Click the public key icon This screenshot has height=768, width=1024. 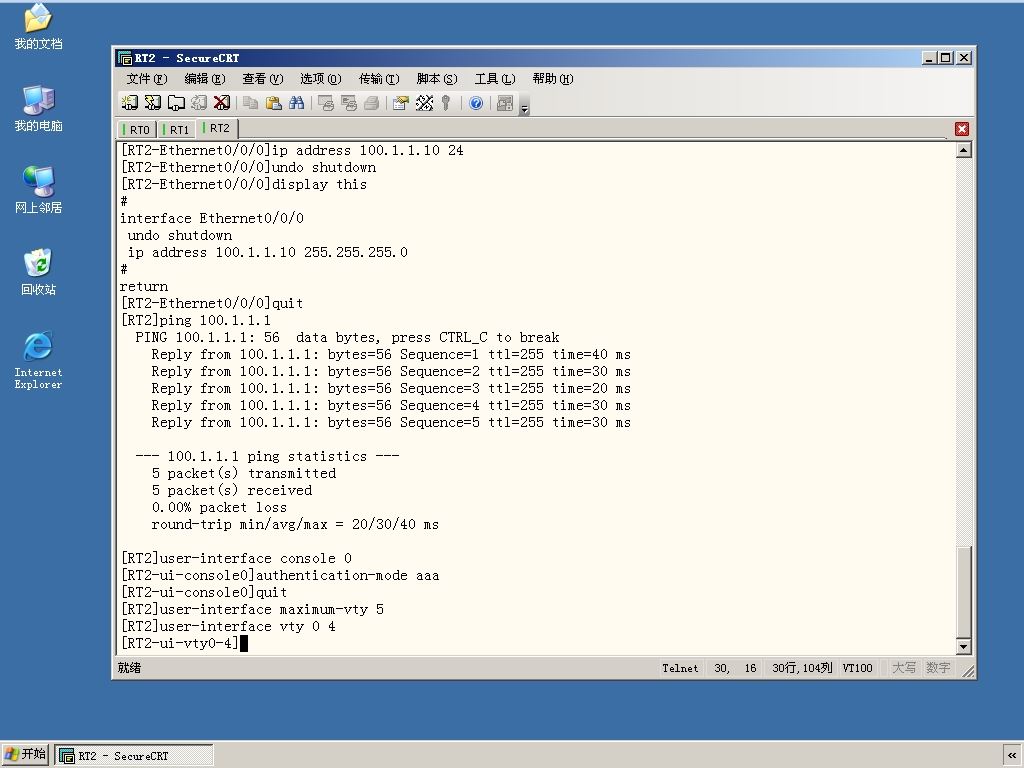click(446, 103)
